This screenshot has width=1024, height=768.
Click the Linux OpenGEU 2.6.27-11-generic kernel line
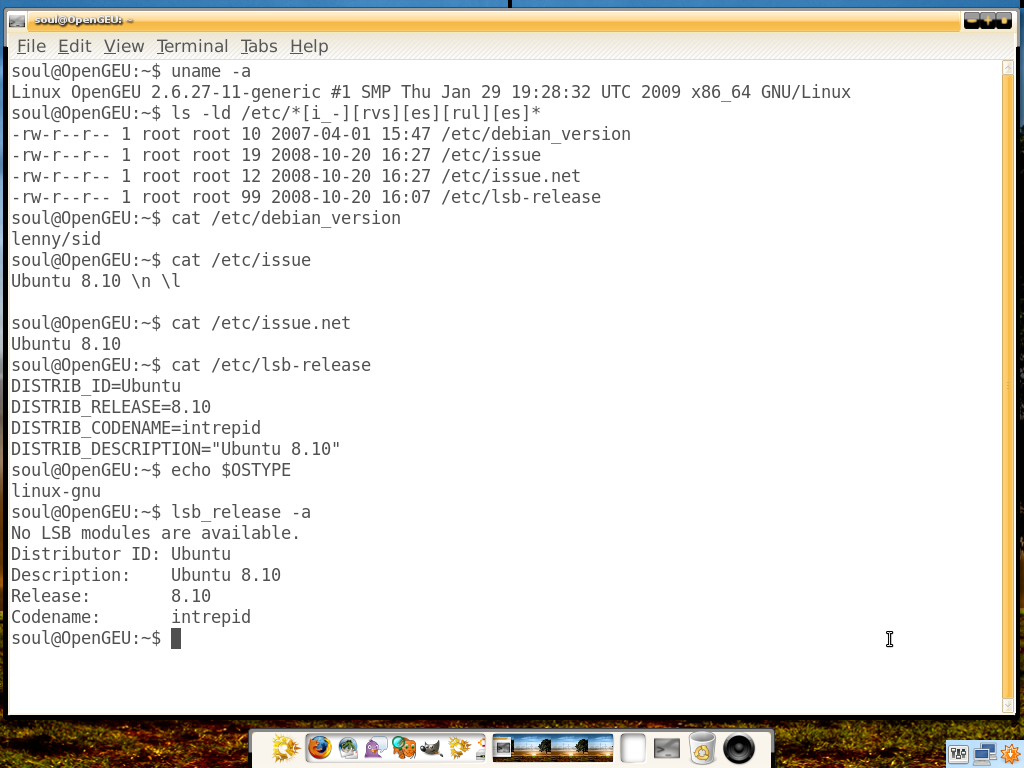tap(431, 92)
